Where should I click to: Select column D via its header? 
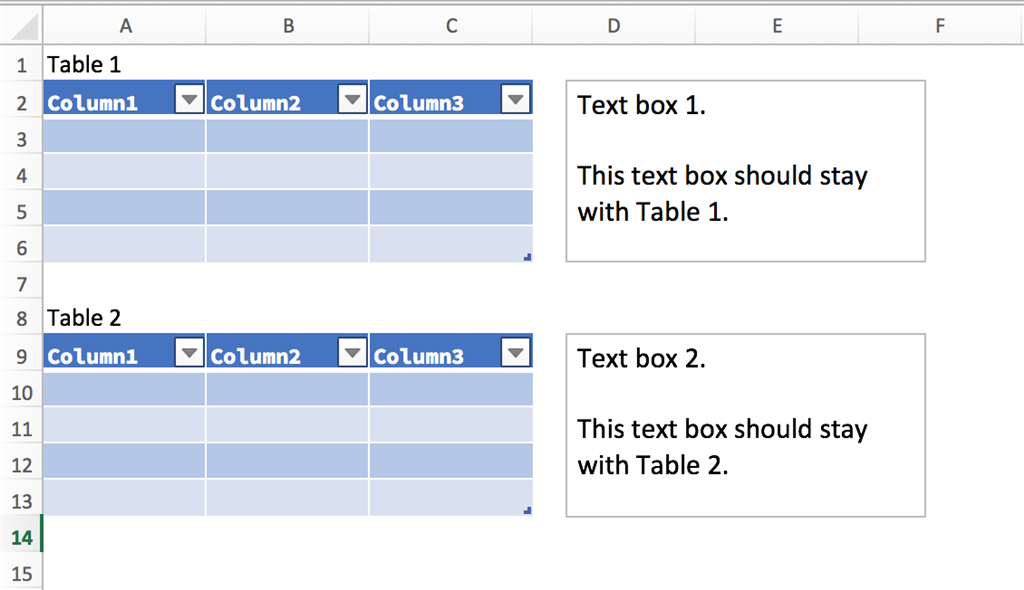[613, 27]
